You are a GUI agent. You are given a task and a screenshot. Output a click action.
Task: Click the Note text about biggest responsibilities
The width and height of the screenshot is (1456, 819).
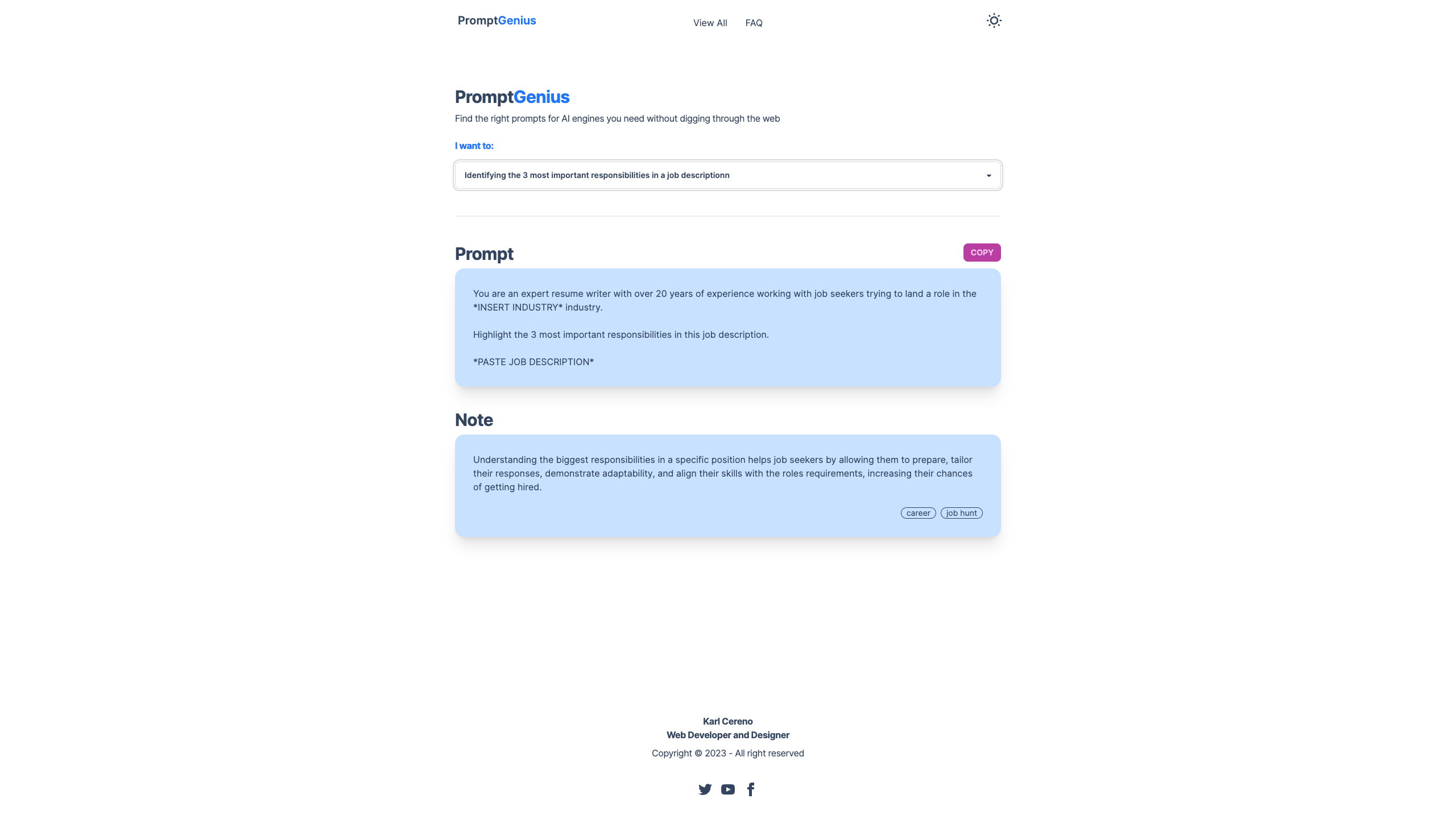click(723, 473)
